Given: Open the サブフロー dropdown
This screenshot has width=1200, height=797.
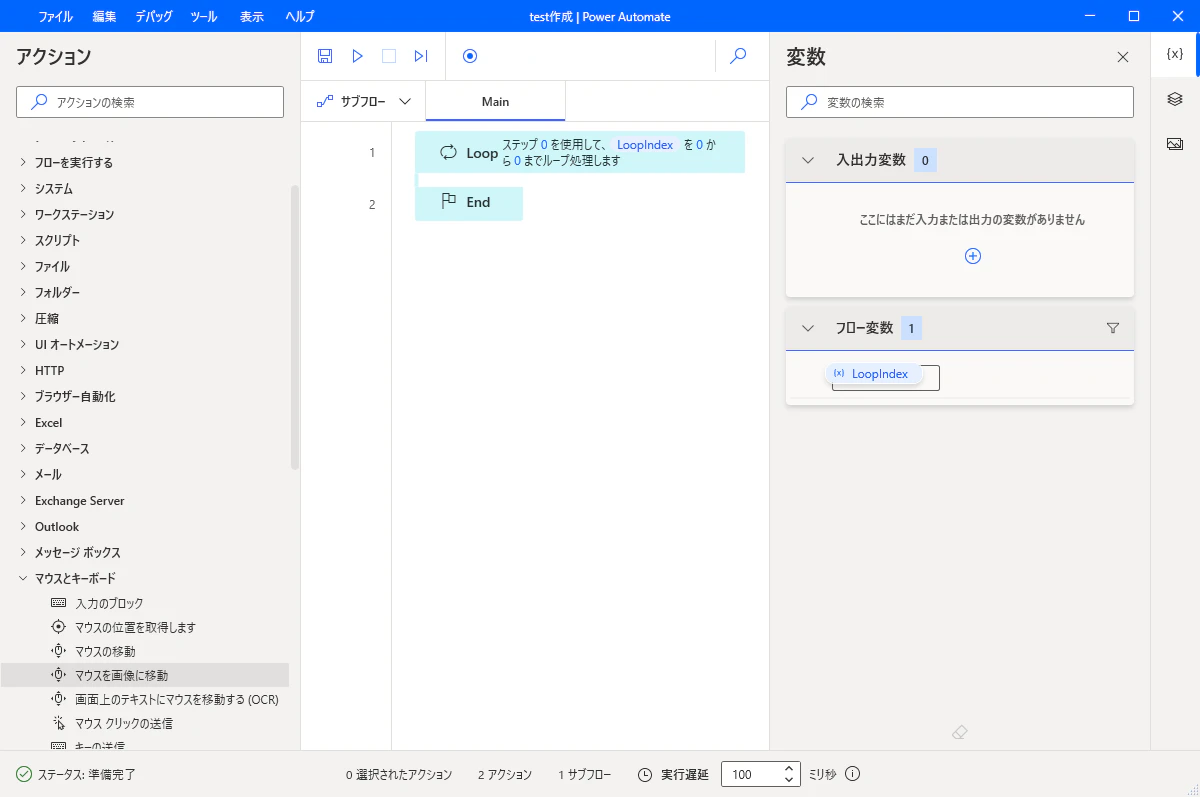Looking at the screenshot, I should [364, 101].
